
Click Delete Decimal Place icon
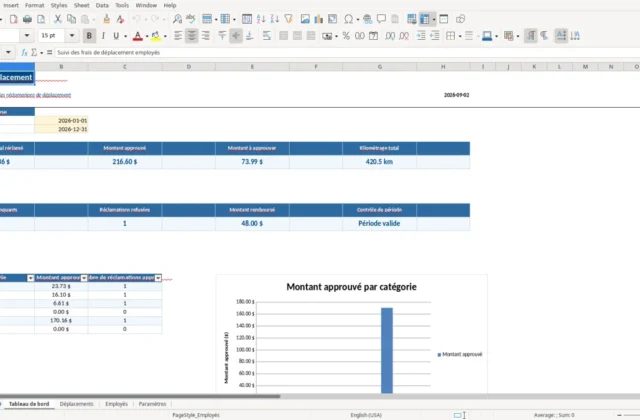pyautogui.click(x=404, y=36)
